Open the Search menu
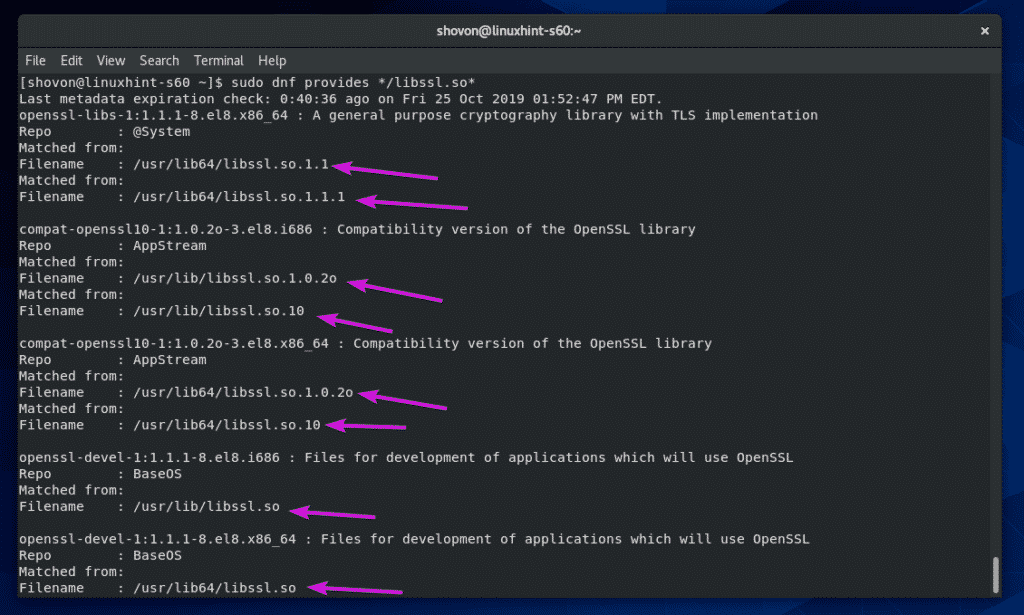This screenshot has height=615, width=1024. point(159,61)
